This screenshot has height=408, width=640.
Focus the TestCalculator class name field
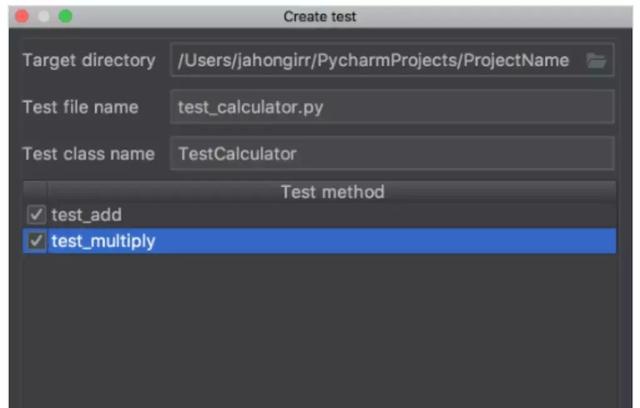point(392,154)
